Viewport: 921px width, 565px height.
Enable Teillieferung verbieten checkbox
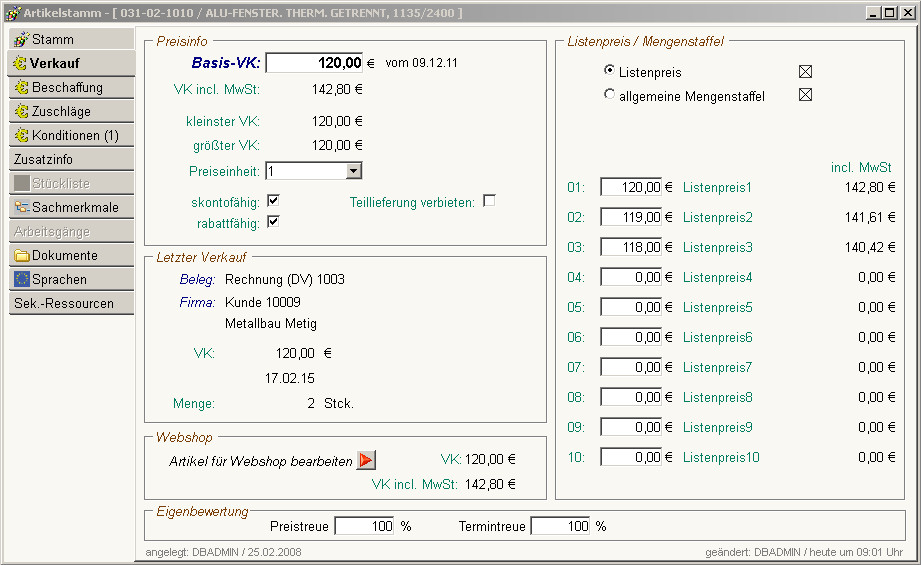pyautogui.click(x=489, y=201)
